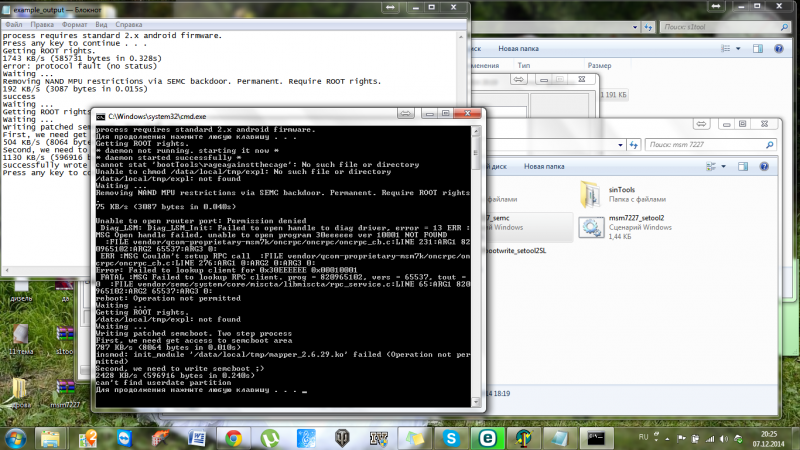The height and width of the screenshot is (450, 800).
Task: Open Microsoft Word from the taskbar
Action: click(x=197, y=437)
